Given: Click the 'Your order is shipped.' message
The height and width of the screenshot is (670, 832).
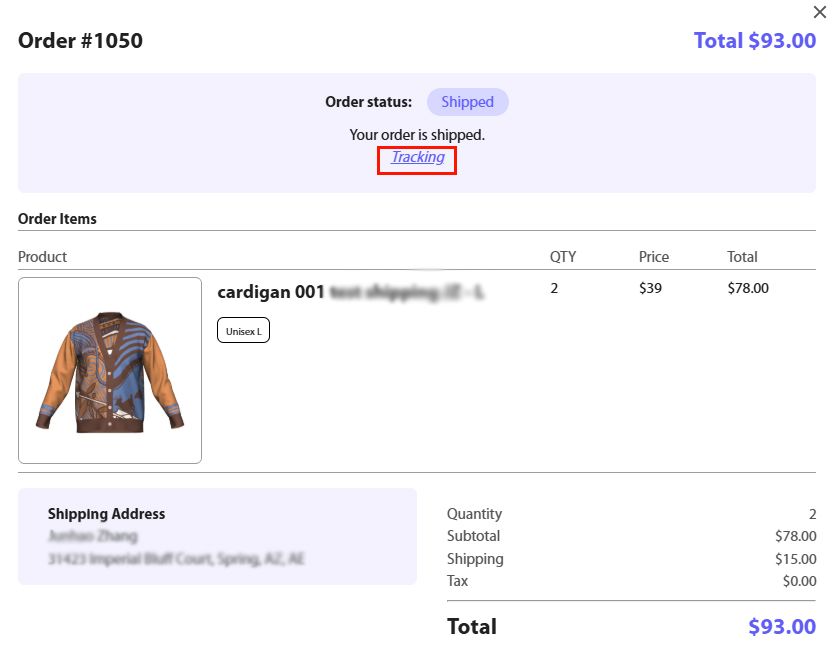Looking at the screenshot, I should click(417, 135).
